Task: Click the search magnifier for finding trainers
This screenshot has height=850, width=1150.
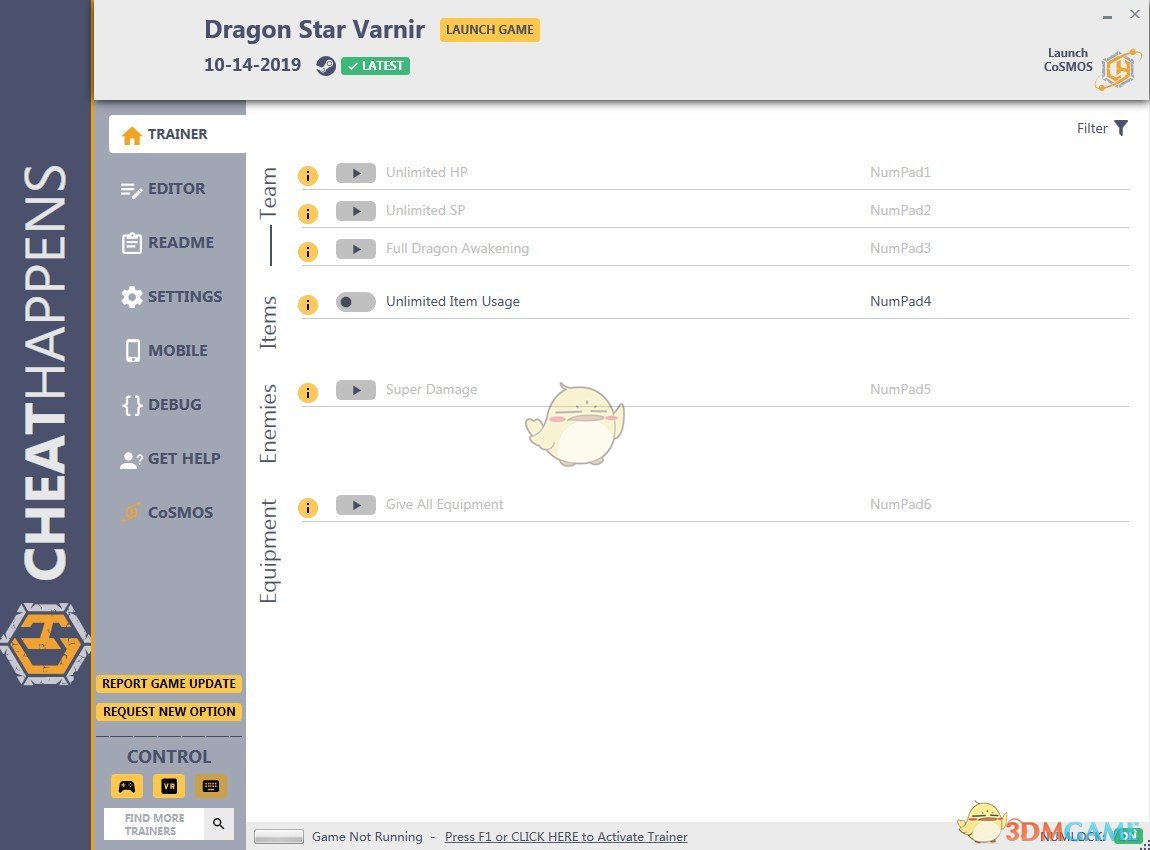Action: [218, 823]
